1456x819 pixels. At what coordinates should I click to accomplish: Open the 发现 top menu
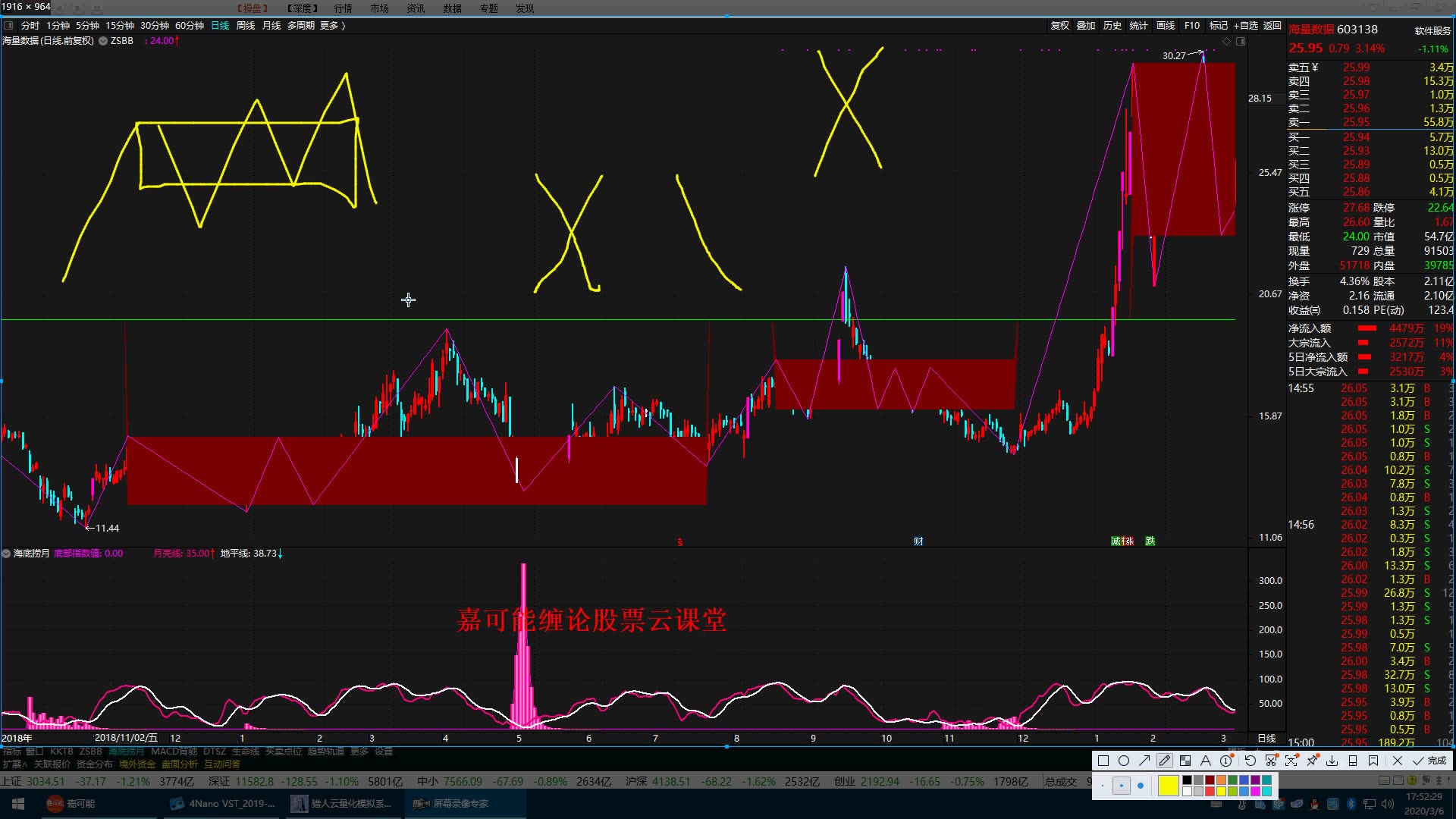(x=525, y=8)
